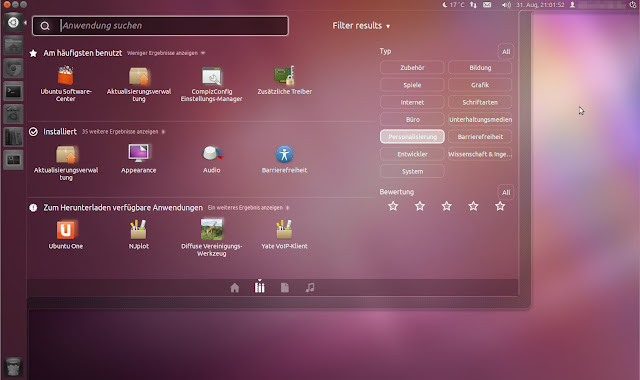Set rating filter to one star
Viewport: 640px width, 380px height.
[x=393, y=206]
